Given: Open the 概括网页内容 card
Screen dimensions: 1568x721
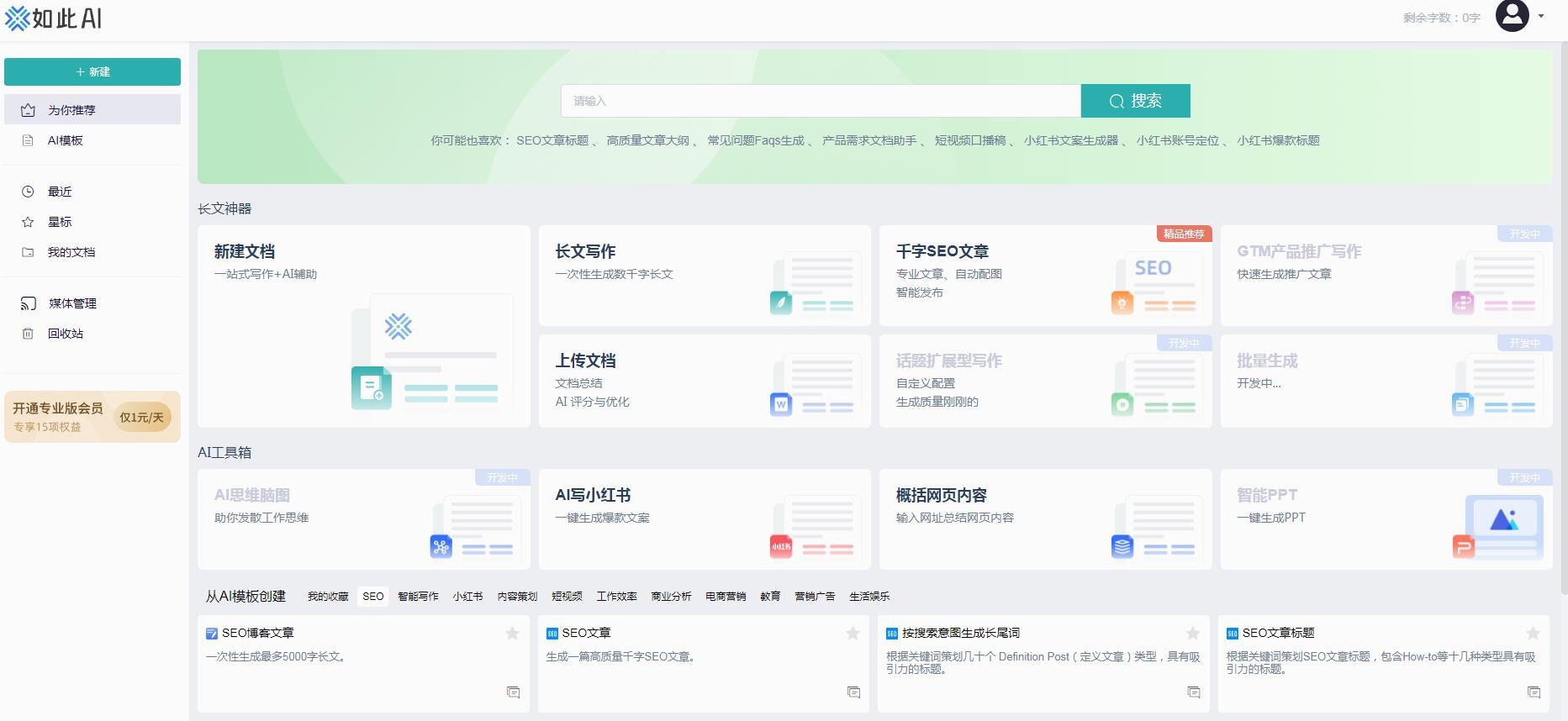Looking at the screenshot, I should click(1046, 519).
